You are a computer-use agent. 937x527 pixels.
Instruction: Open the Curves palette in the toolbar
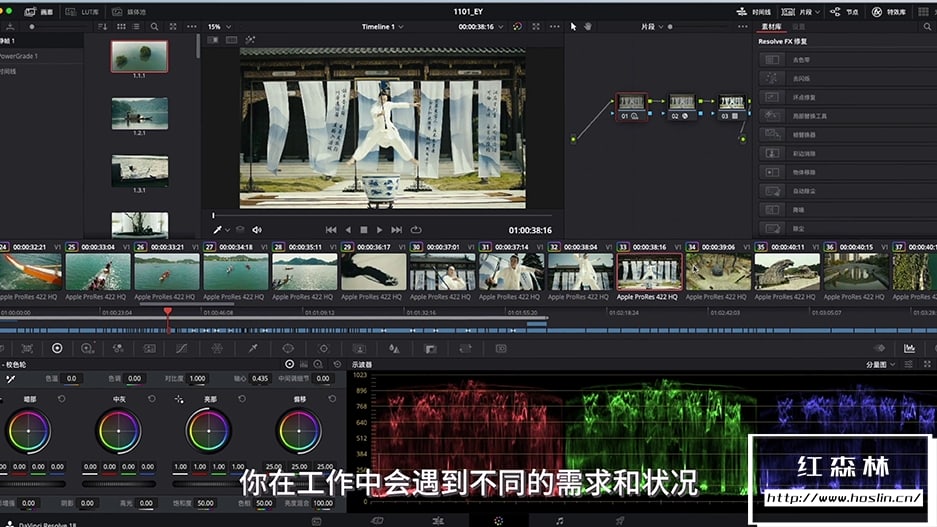point(181,348)
